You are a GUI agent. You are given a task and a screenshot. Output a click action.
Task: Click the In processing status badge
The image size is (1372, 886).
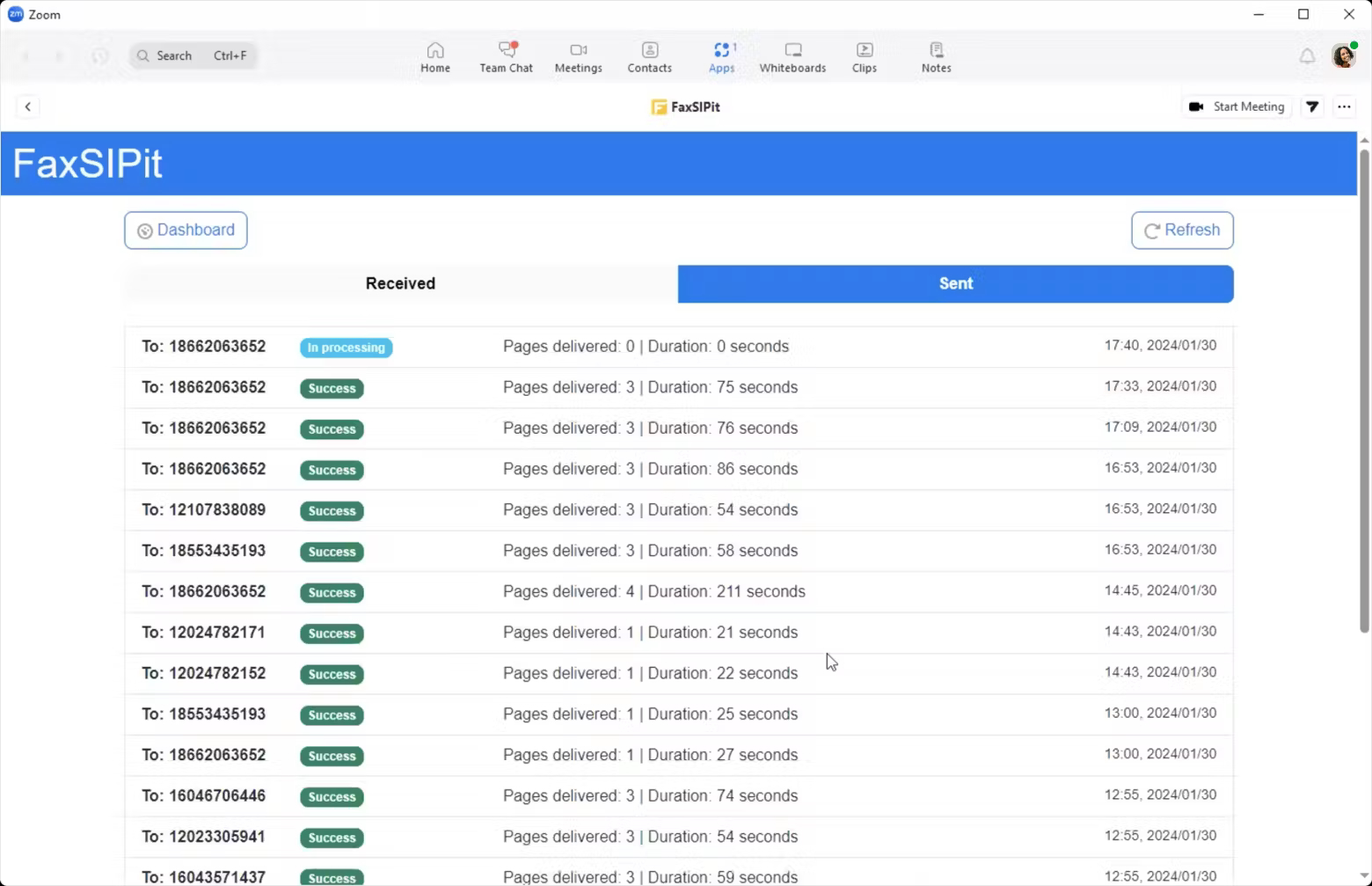[x=346, y=347]
